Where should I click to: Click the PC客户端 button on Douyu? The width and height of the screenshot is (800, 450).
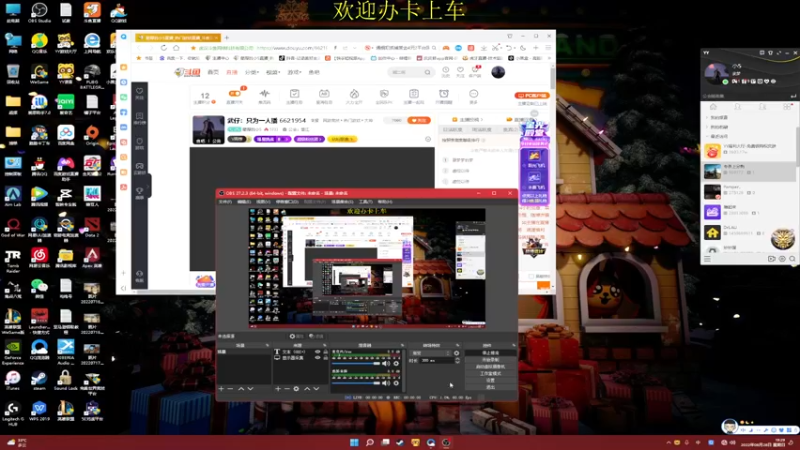(532, 95)
